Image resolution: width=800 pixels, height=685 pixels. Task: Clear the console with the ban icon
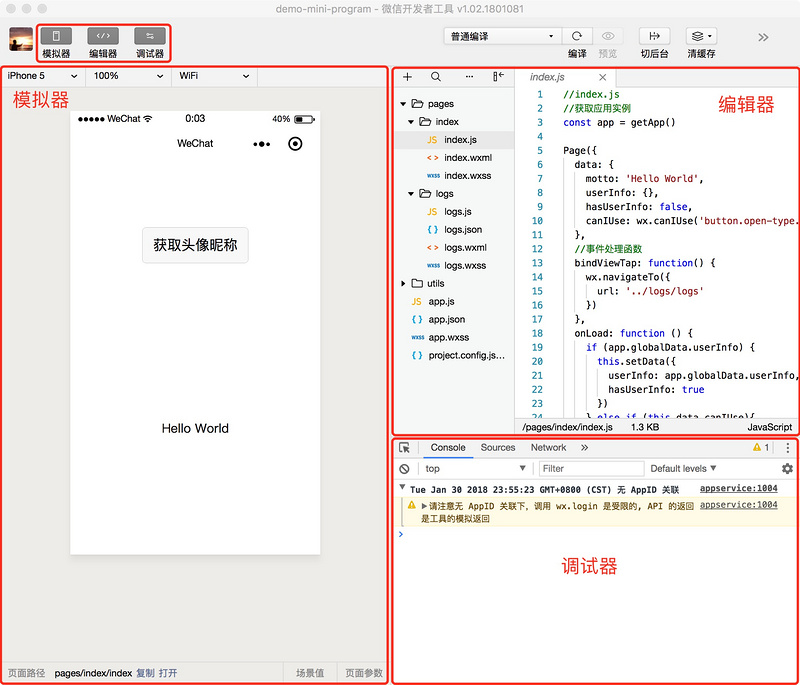tap(404, 469)
